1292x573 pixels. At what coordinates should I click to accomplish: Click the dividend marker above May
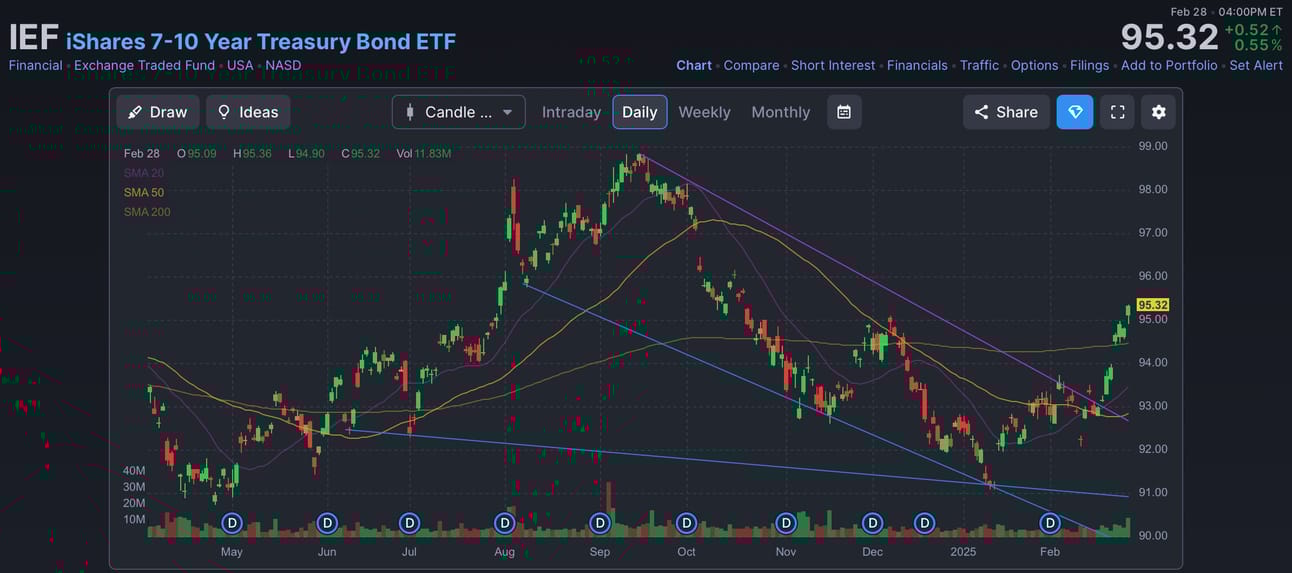click(232, 522)
